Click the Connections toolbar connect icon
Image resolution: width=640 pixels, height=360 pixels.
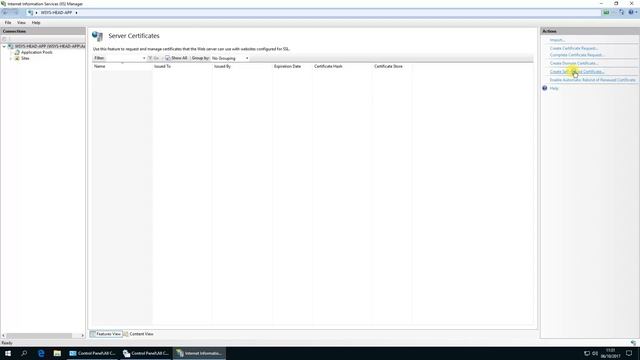(4, 39)
